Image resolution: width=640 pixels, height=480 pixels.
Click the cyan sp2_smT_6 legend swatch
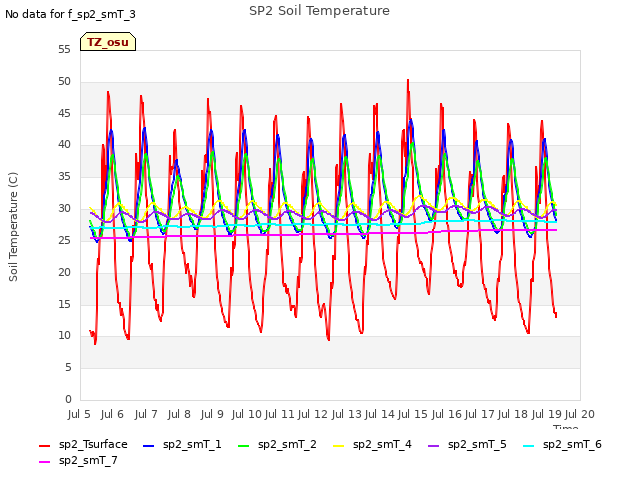(x=529, y=446)
